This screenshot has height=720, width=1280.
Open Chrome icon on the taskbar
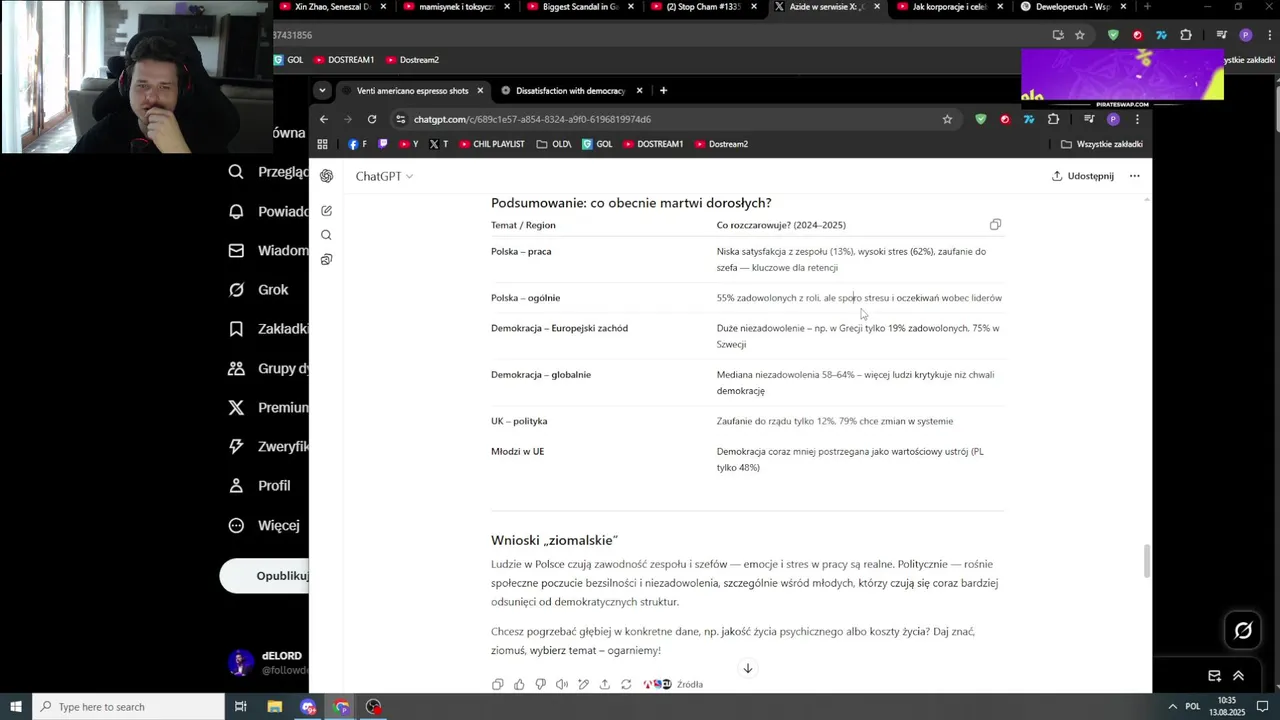click(342, 707)
